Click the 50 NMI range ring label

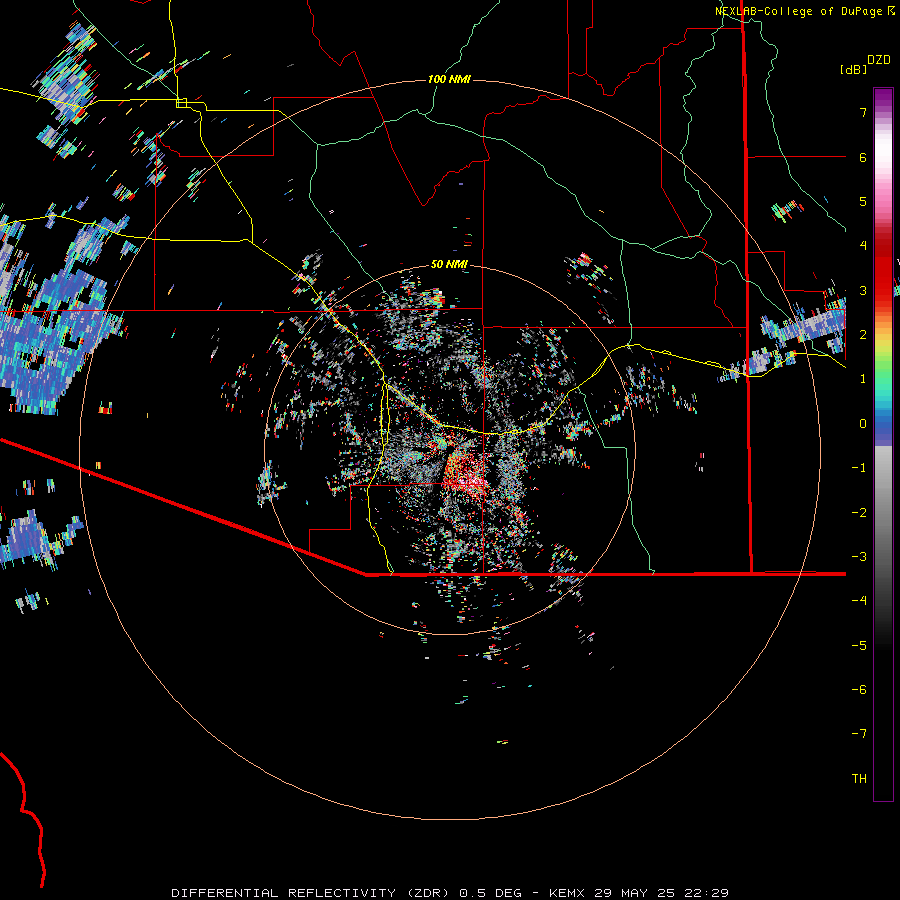point(449,264)
